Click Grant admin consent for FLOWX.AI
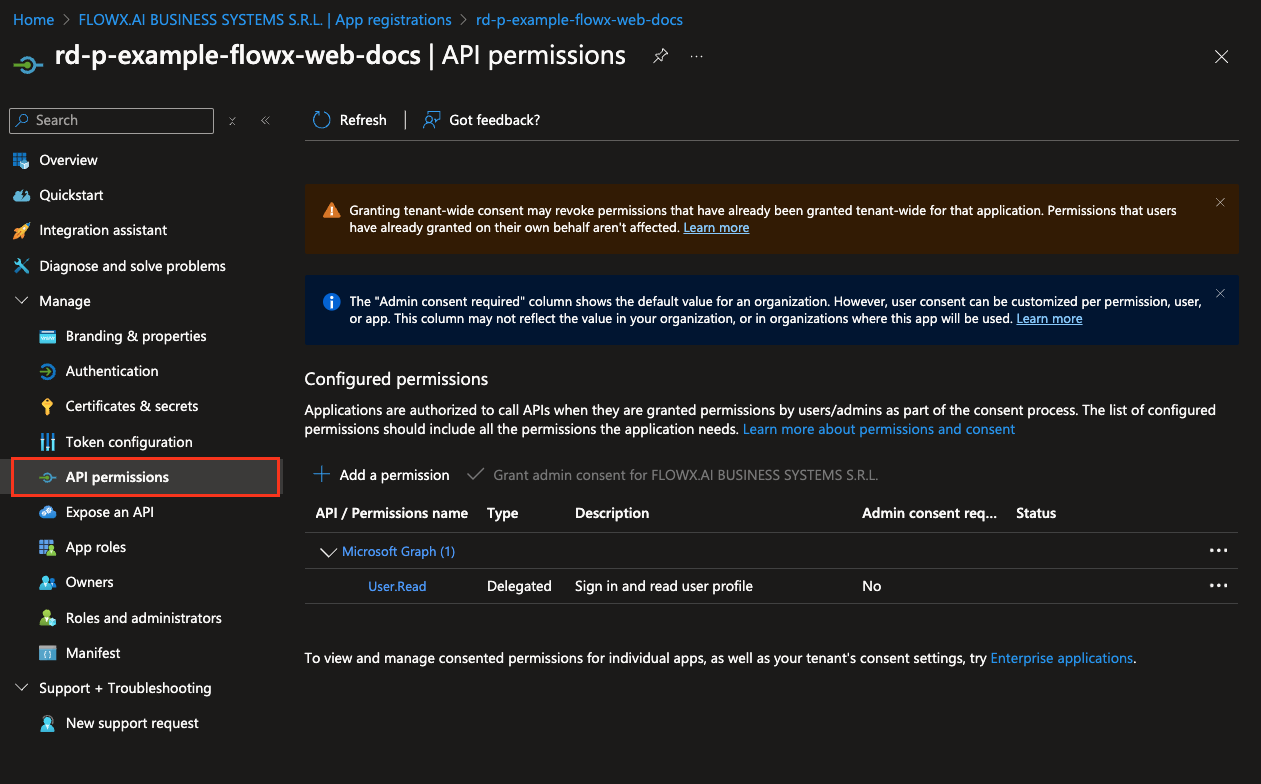The height and width of the screenshot is (784, 1261). tap(673, 474)
